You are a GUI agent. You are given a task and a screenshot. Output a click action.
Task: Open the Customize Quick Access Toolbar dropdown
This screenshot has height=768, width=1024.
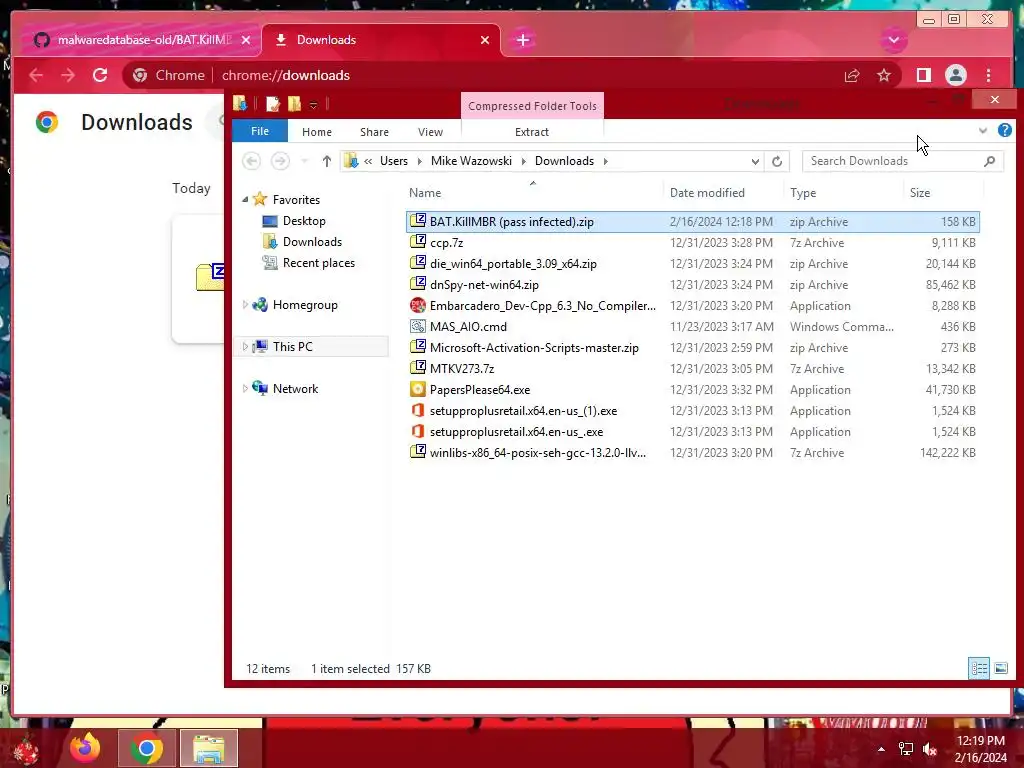coord(313,104)
